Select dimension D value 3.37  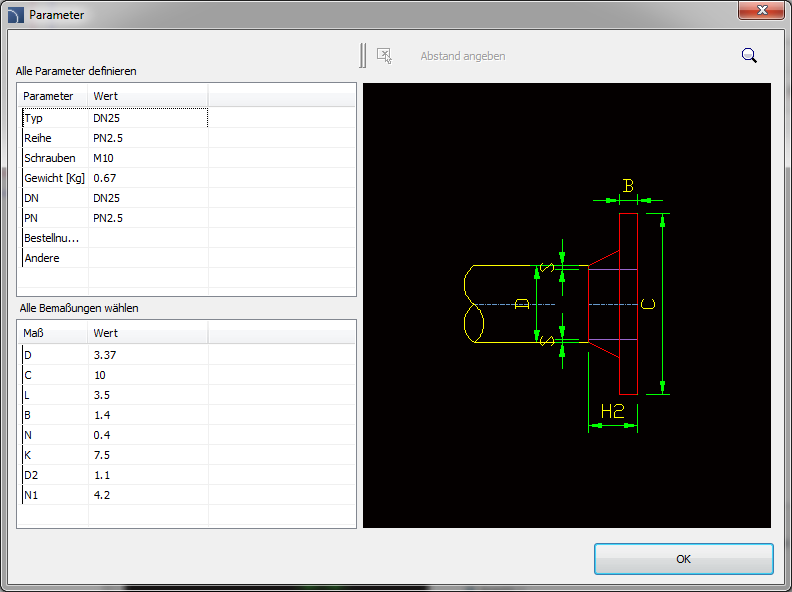(x=147, y=355)
